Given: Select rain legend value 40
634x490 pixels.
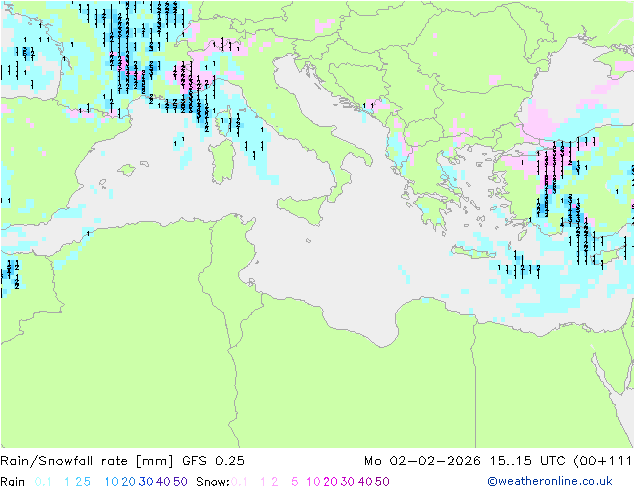Looking at the screenshot, I should [163, 482].
